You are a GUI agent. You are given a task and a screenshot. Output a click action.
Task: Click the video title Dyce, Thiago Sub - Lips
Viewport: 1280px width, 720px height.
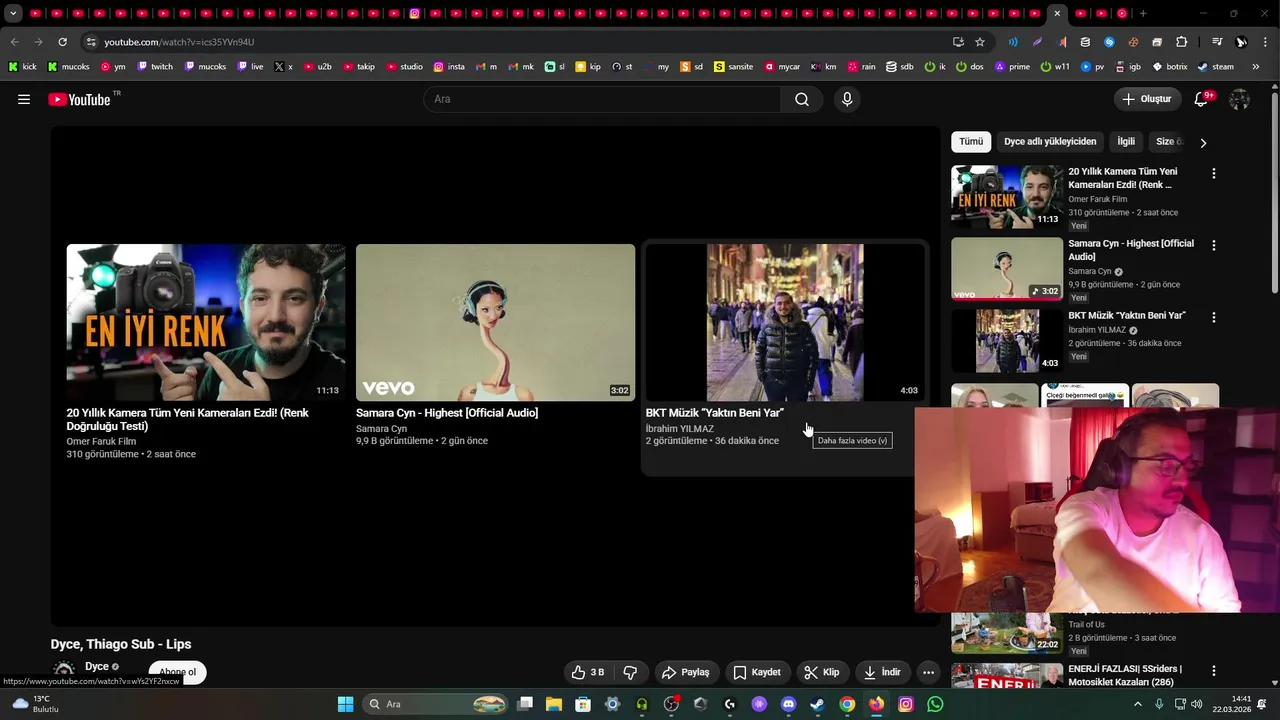(x=121, y=644)
